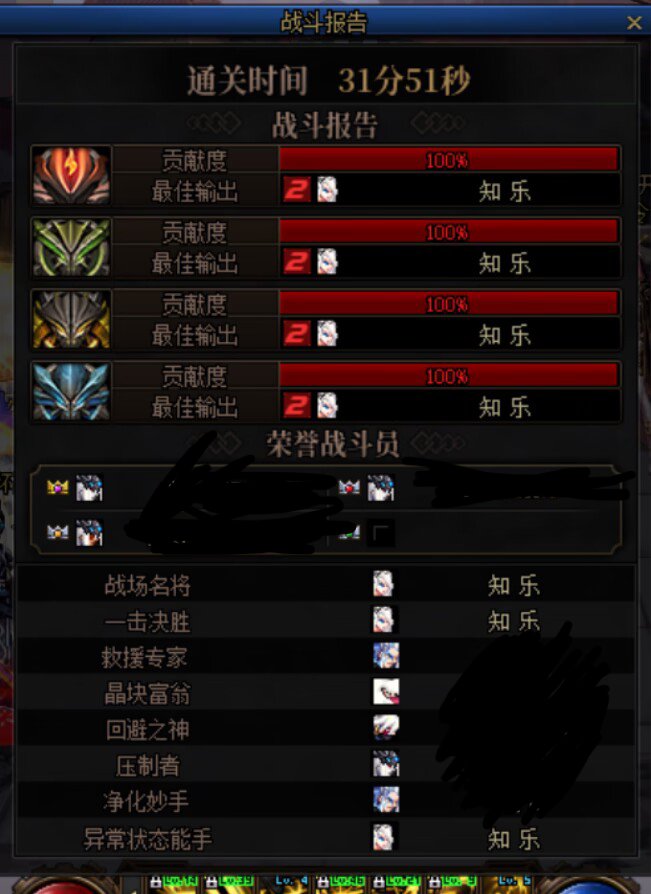Image resolution: width=651 pixels, height=894 pixels.
Task: Close the 战斗报告 window
Action: [634, 22]
